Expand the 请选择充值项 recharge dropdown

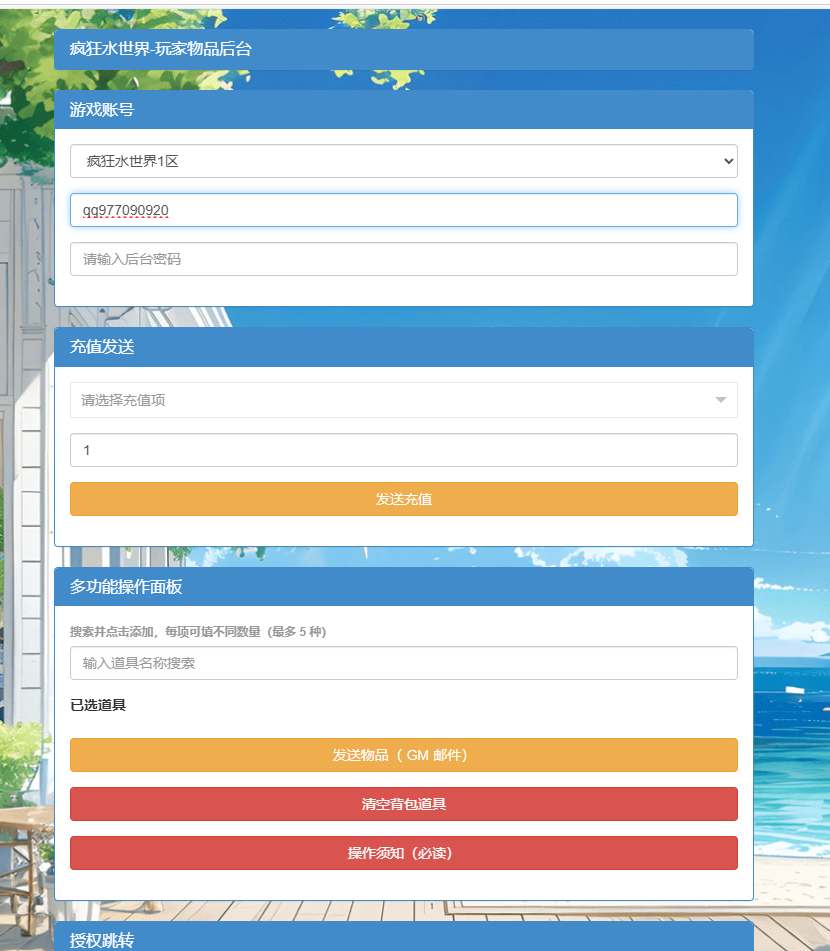pyautogui.click(x=403, y=400)
